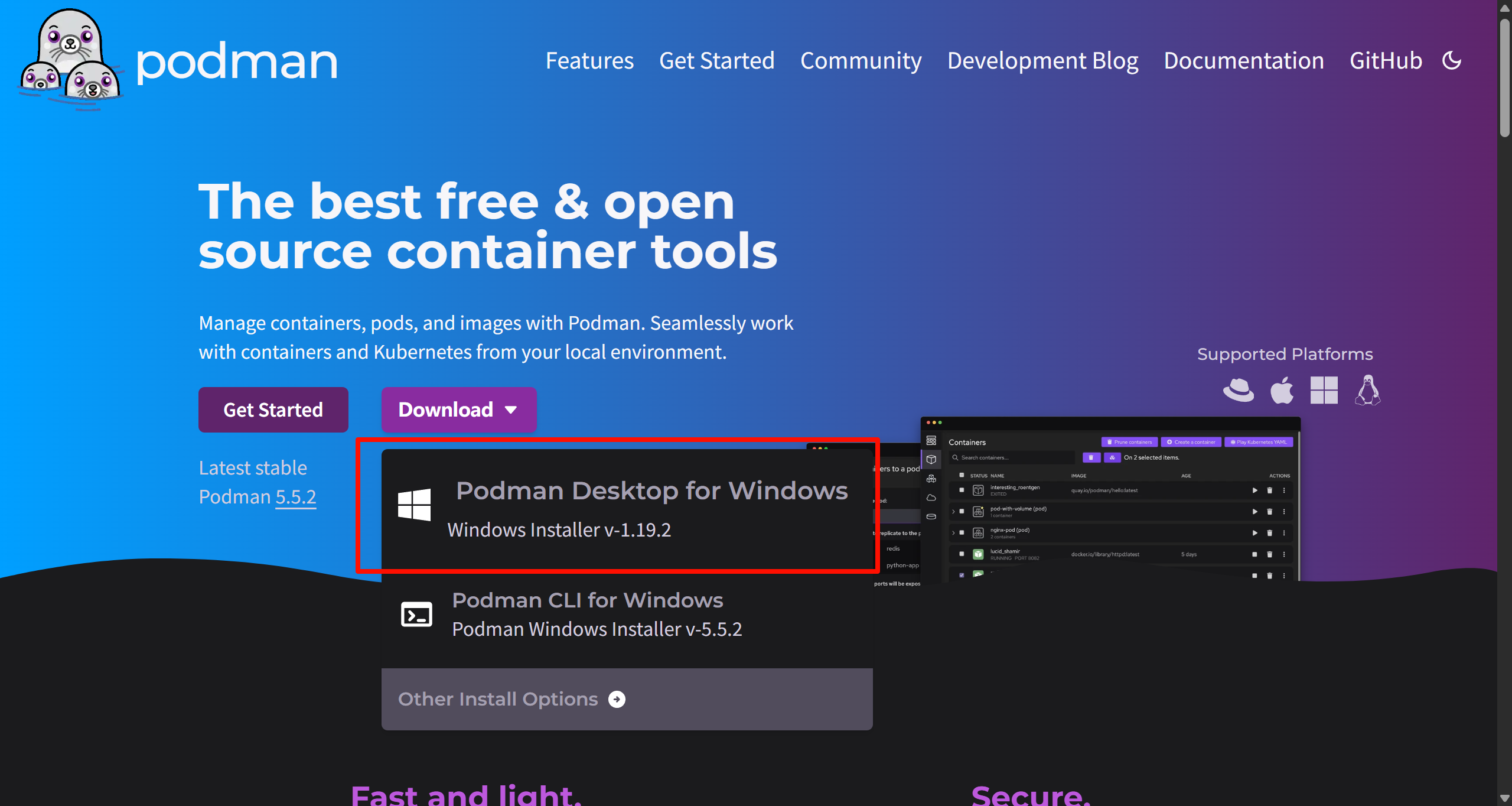Open the Development Blog menu item
Image resolution: width=1512 pixels, height=806 pixels.
(1042, 60)
